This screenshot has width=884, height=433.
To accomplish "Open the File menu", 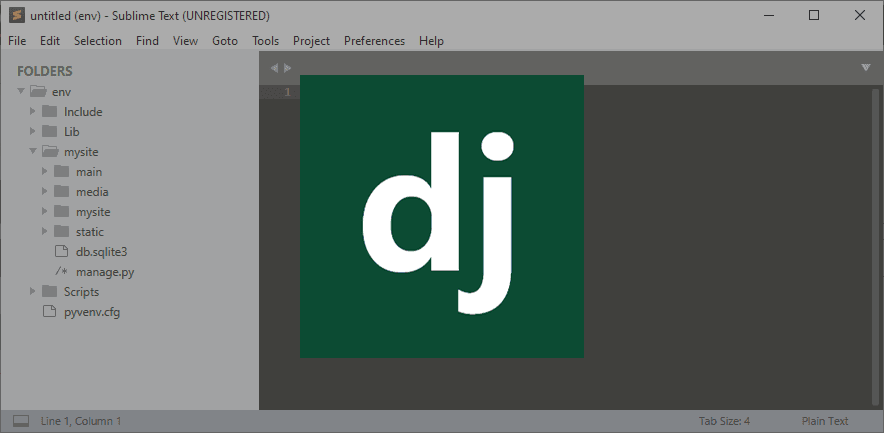I will pos(17,41).
